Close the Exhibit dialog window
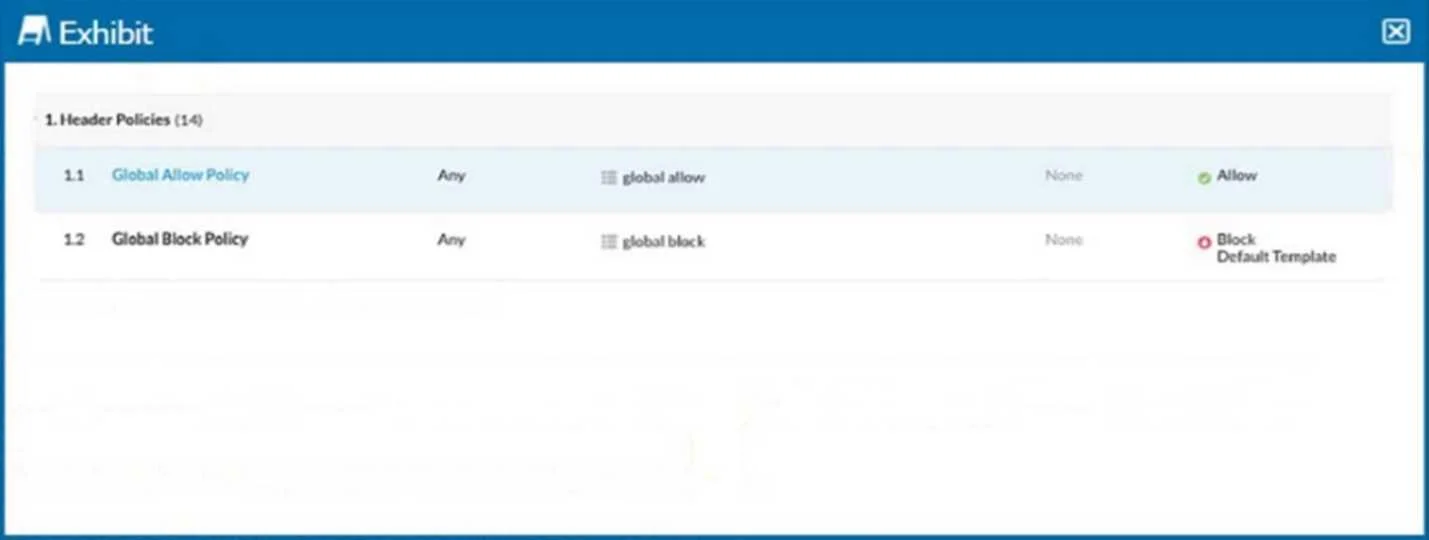The height and width of the screenshot is (540, 1429). point(1395,32)
